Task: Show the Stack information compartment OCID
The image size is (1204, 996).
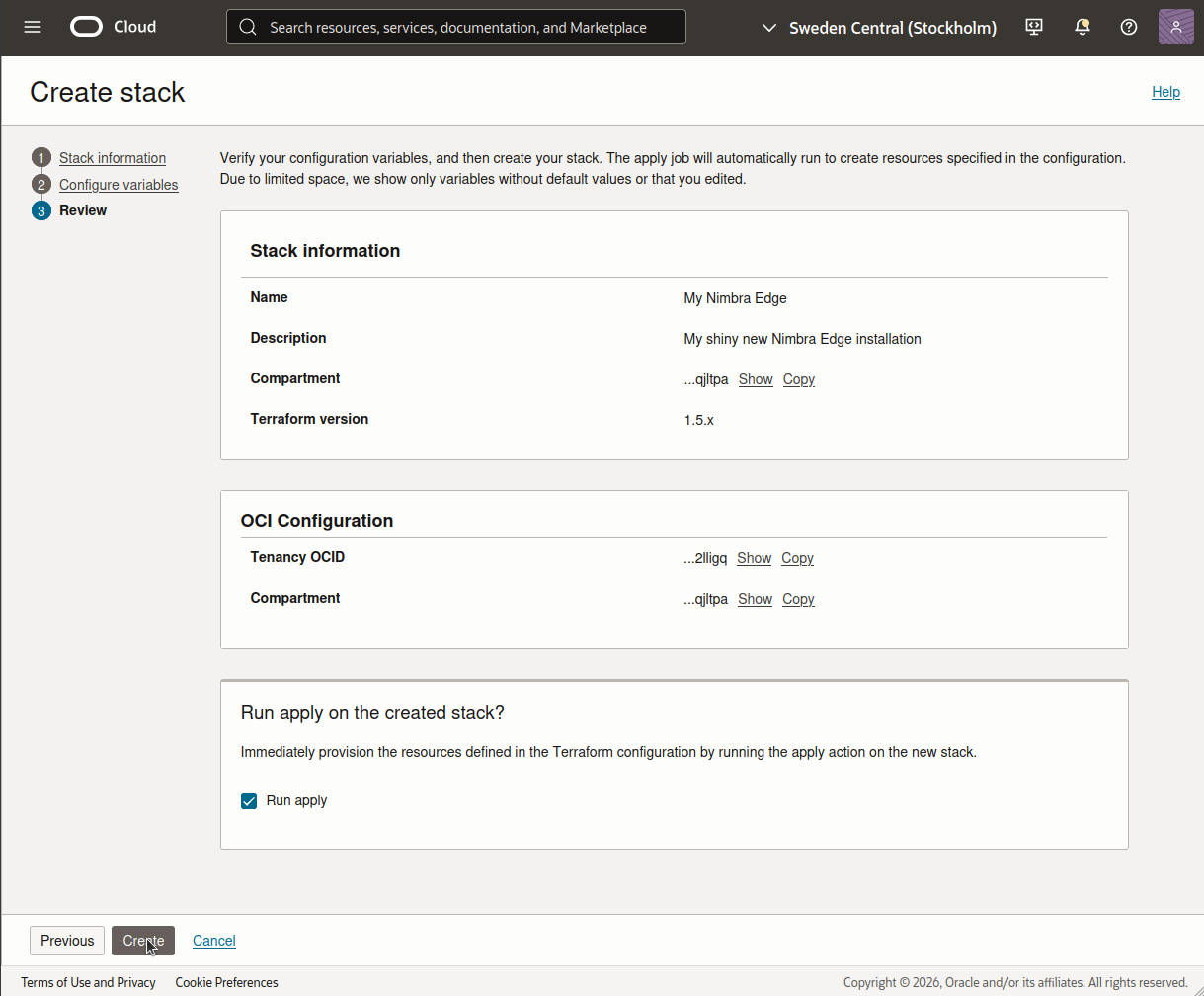Action: click(x=756, y=379)
